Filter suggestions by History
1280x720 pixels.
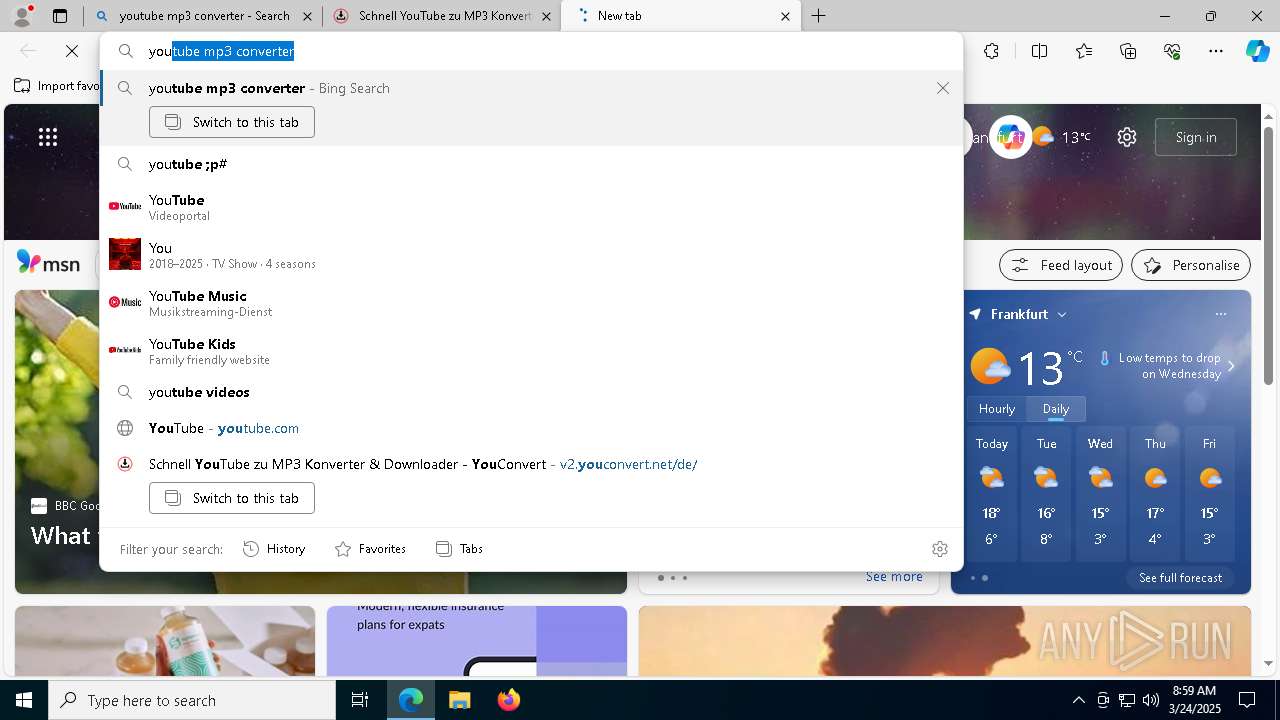(274, 549)
